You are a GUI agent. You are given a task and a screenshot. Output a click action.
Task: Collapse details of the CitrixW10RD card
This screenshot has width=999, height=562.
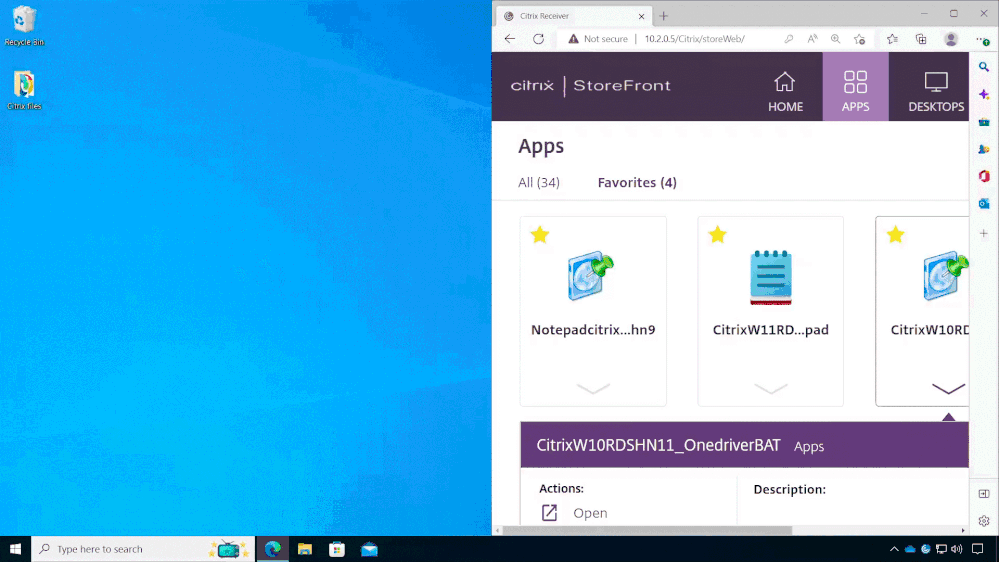tap(948, 388)
